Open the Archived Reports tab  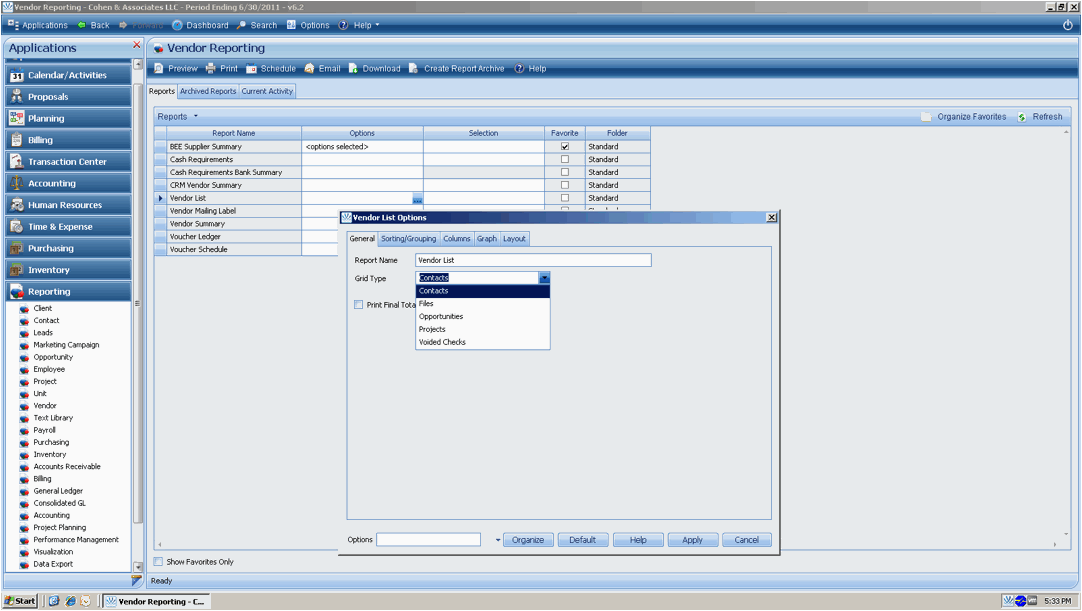tap(208, 91)
